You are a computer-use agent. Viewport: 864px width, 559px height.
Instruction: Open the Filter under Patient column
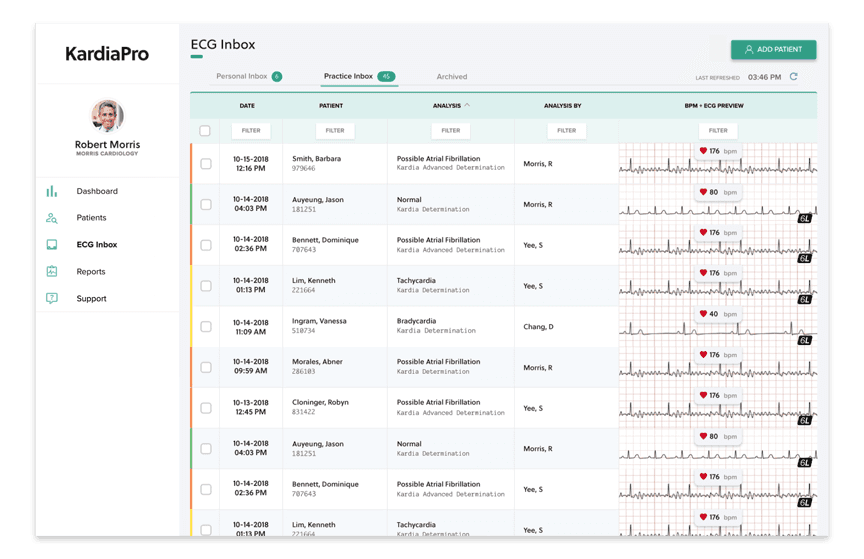[334, 131]
